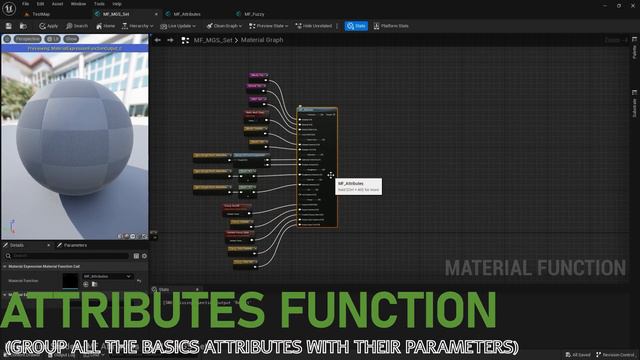The width and height of the screenshot is (640, 360).
Task: Open the Lit view mode dropdown
Action: click(52, 39)
